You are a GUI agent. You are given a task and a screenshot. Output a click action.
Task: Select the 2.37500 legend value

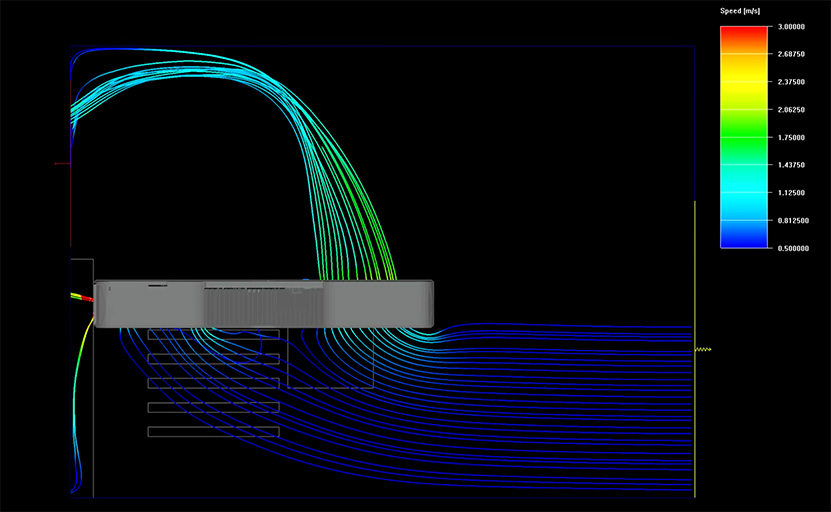(791, 82)
